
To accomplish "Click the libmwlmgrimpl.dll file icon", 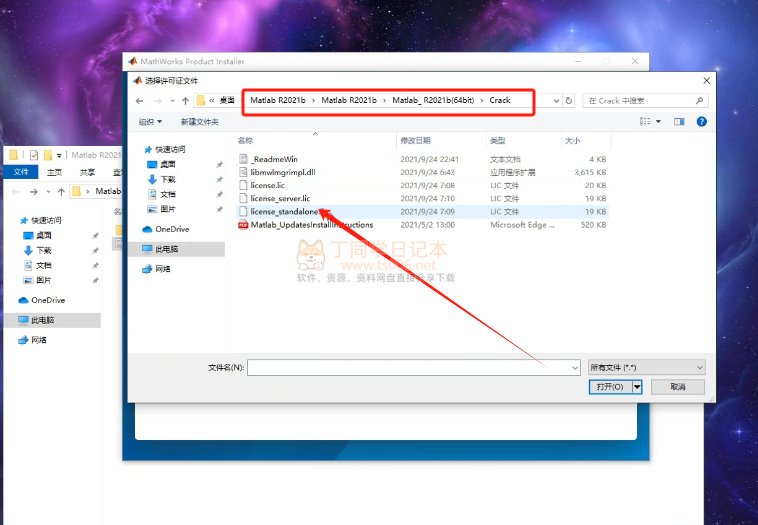I will click(x=243, y=172).
